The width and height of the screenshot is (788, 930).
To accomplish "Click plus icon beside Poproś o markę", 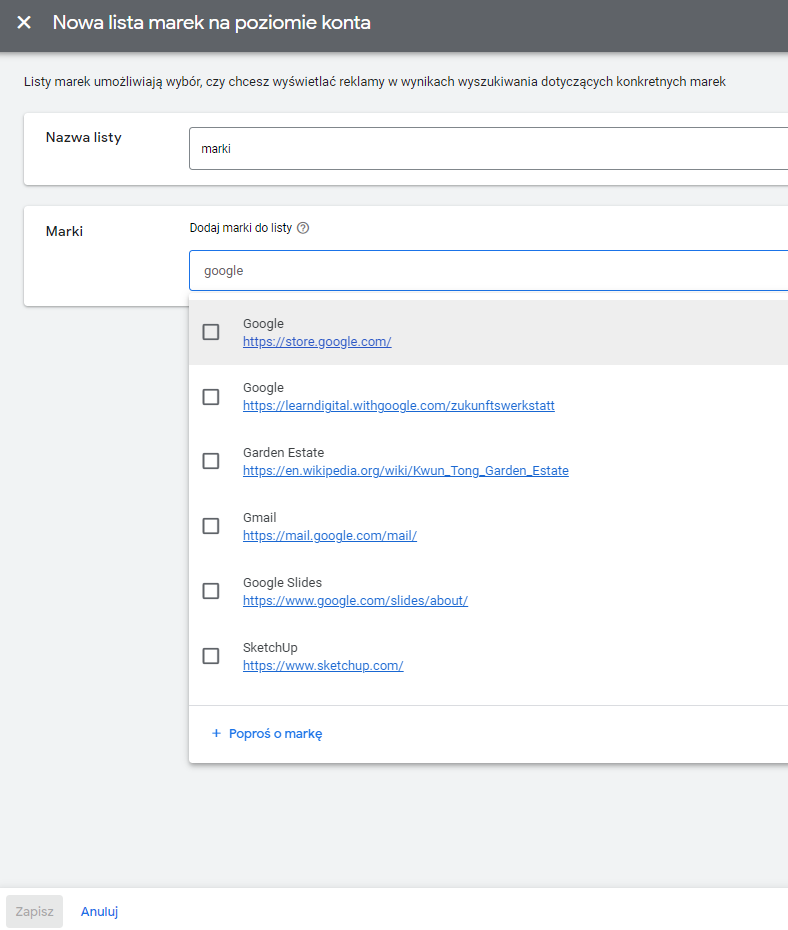I will (x=216, y=734).
